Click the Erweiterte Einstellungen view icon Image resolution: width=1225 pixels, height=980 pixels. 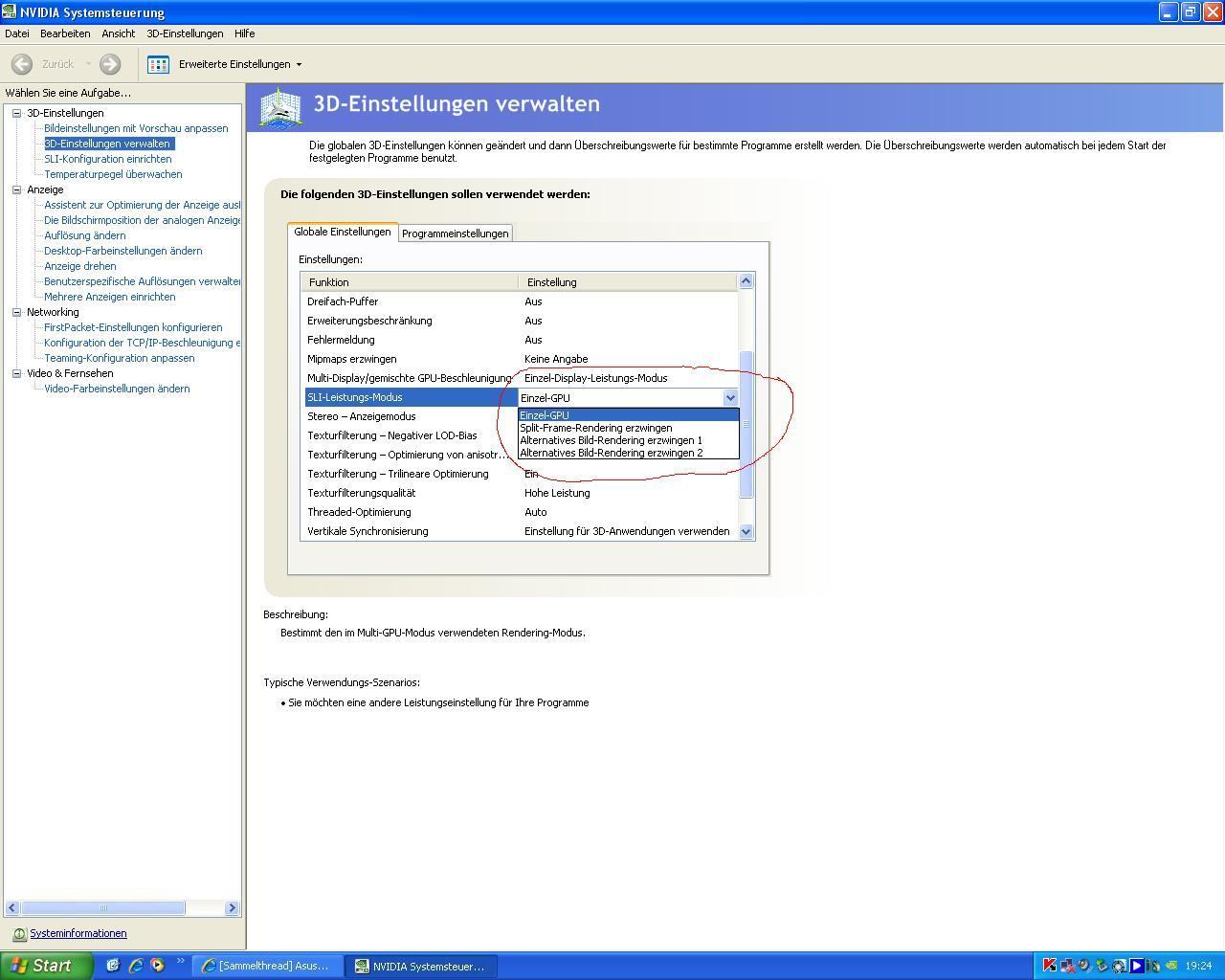pyautogui.click(x=158, y=64)
